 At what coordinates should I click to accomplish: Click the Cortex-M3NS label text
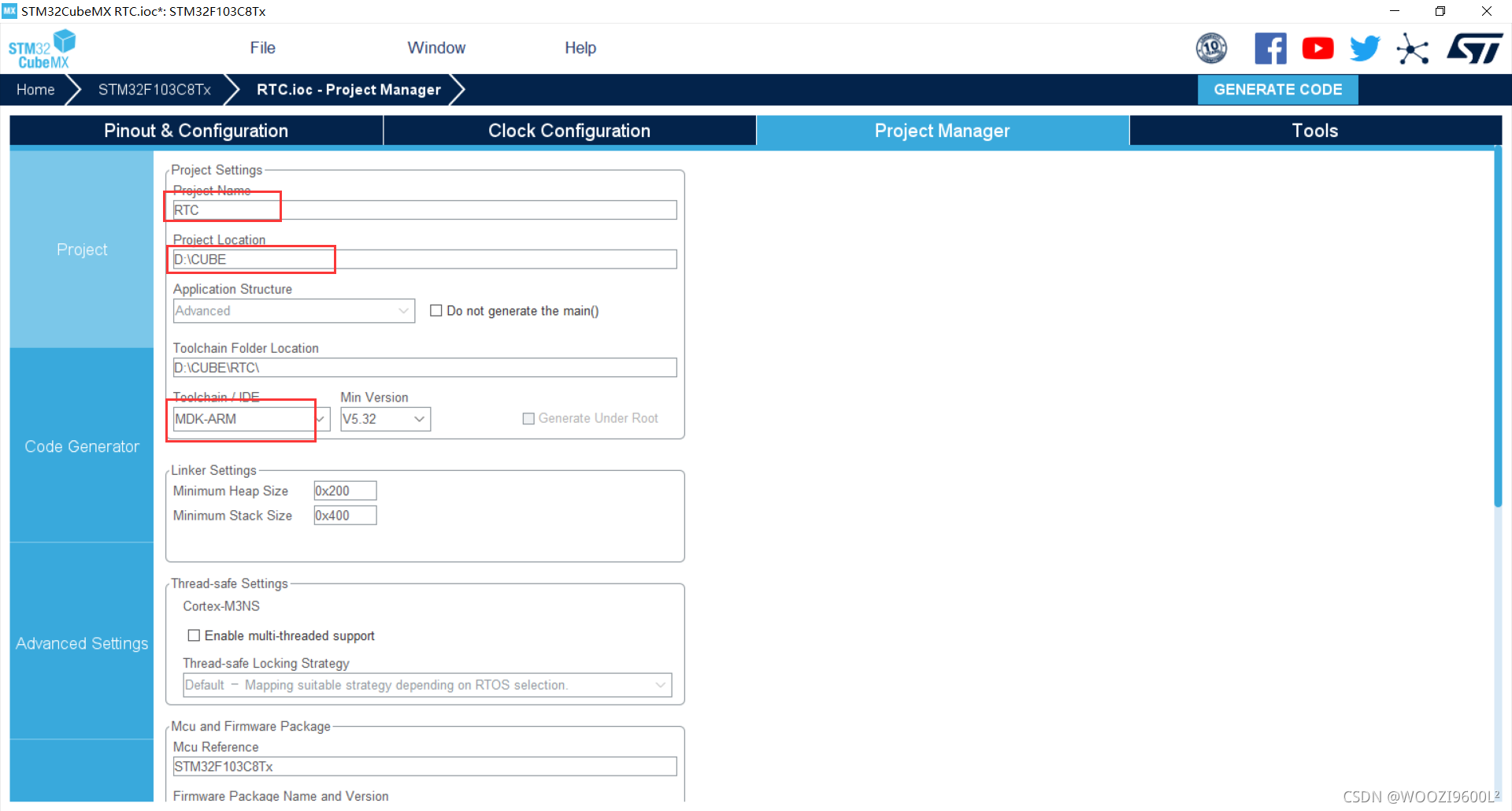221,606
